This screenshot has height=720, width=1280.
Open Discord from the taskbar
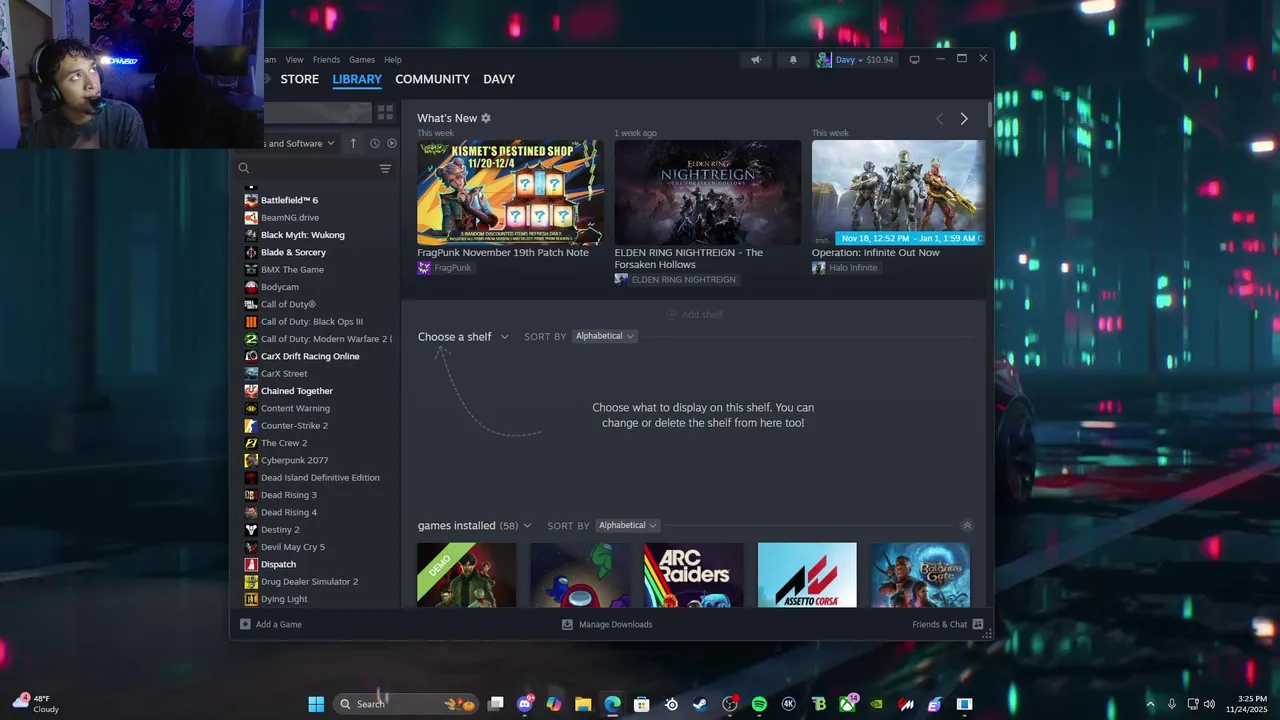(x=525, y=704)
